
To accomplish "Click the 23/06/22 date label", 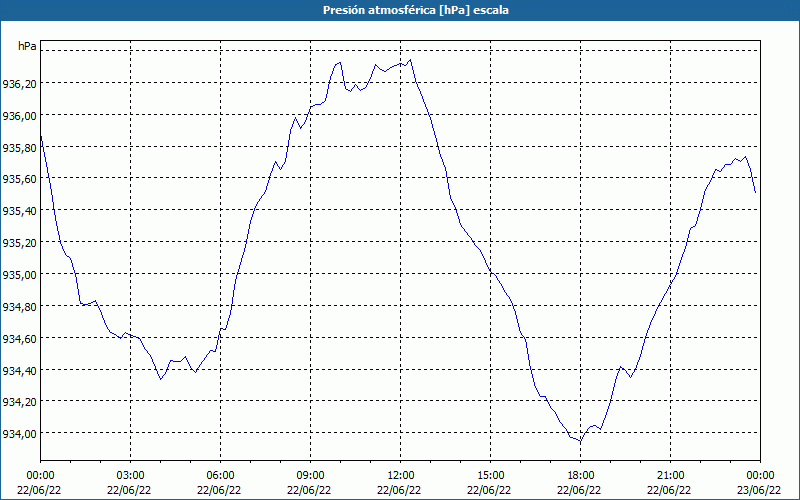I will pyautogui.click(x=759, y=490).
